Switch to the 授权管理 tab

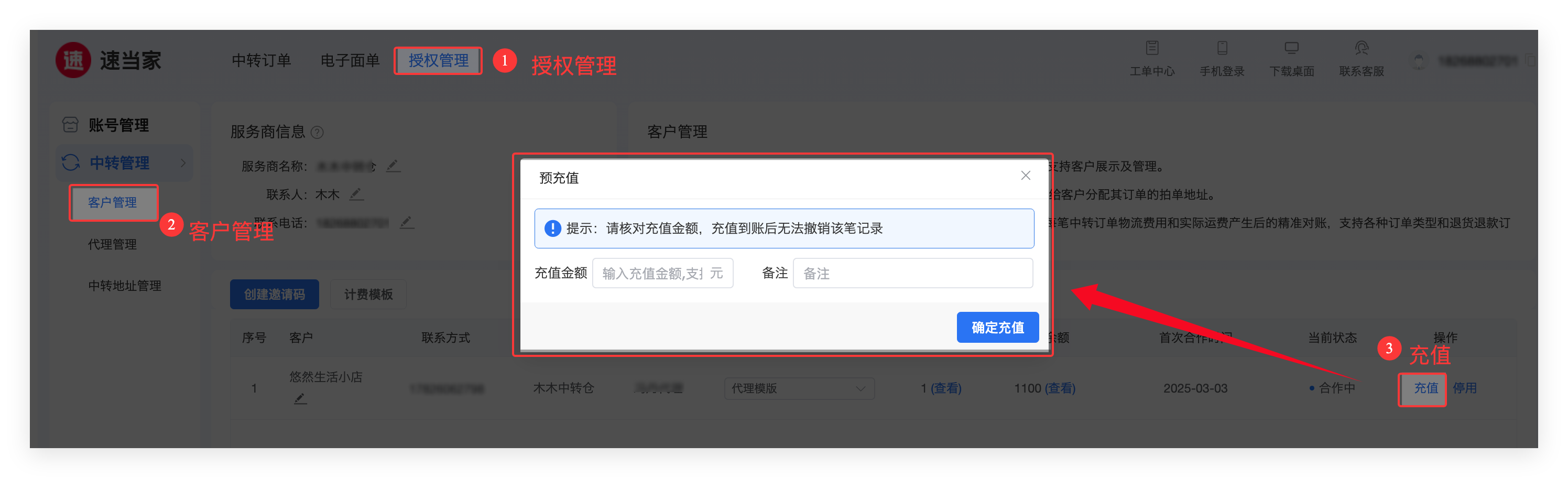click(x=438, y=61)
